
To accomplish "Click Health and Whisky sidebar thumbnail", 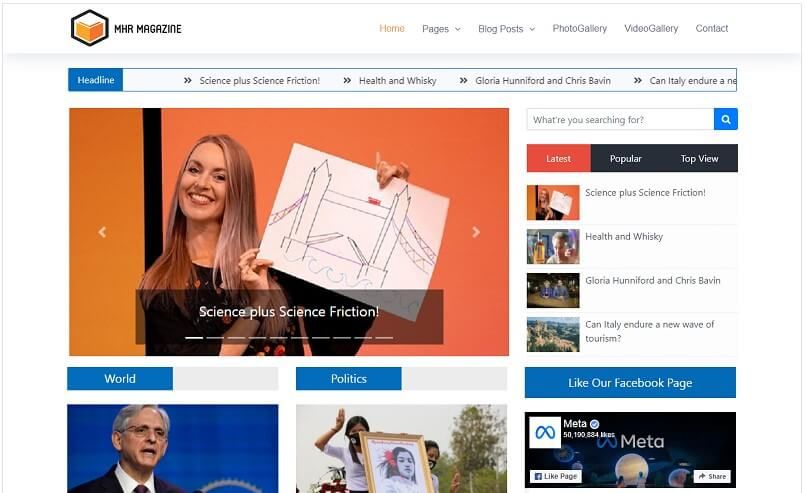I will [x=553, y=247].
